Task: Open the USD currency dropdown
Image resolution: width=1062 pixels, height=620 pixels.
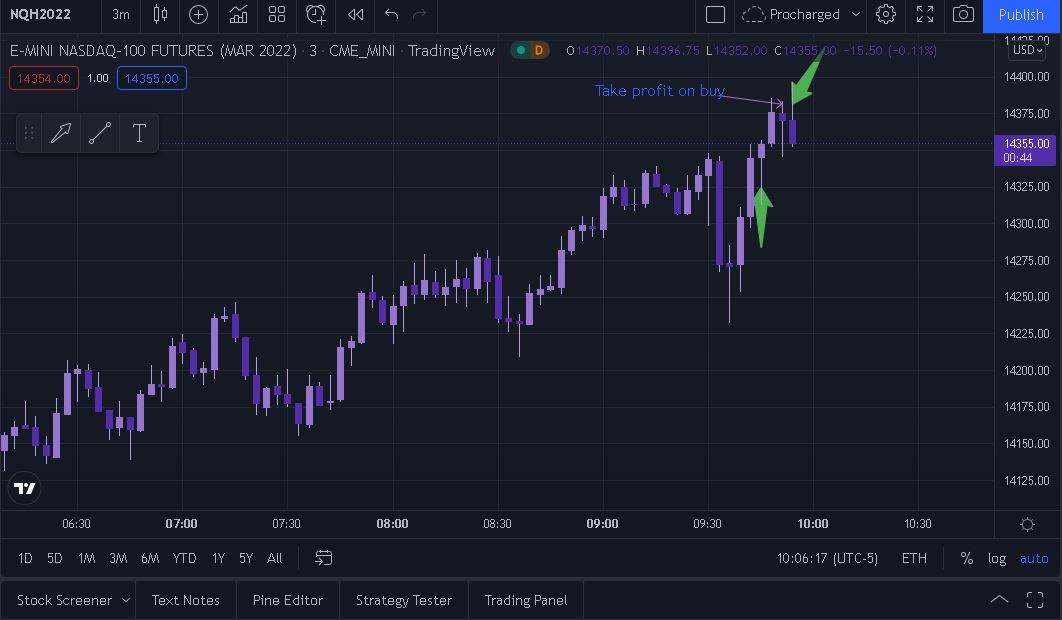Action: [1027, 50]
